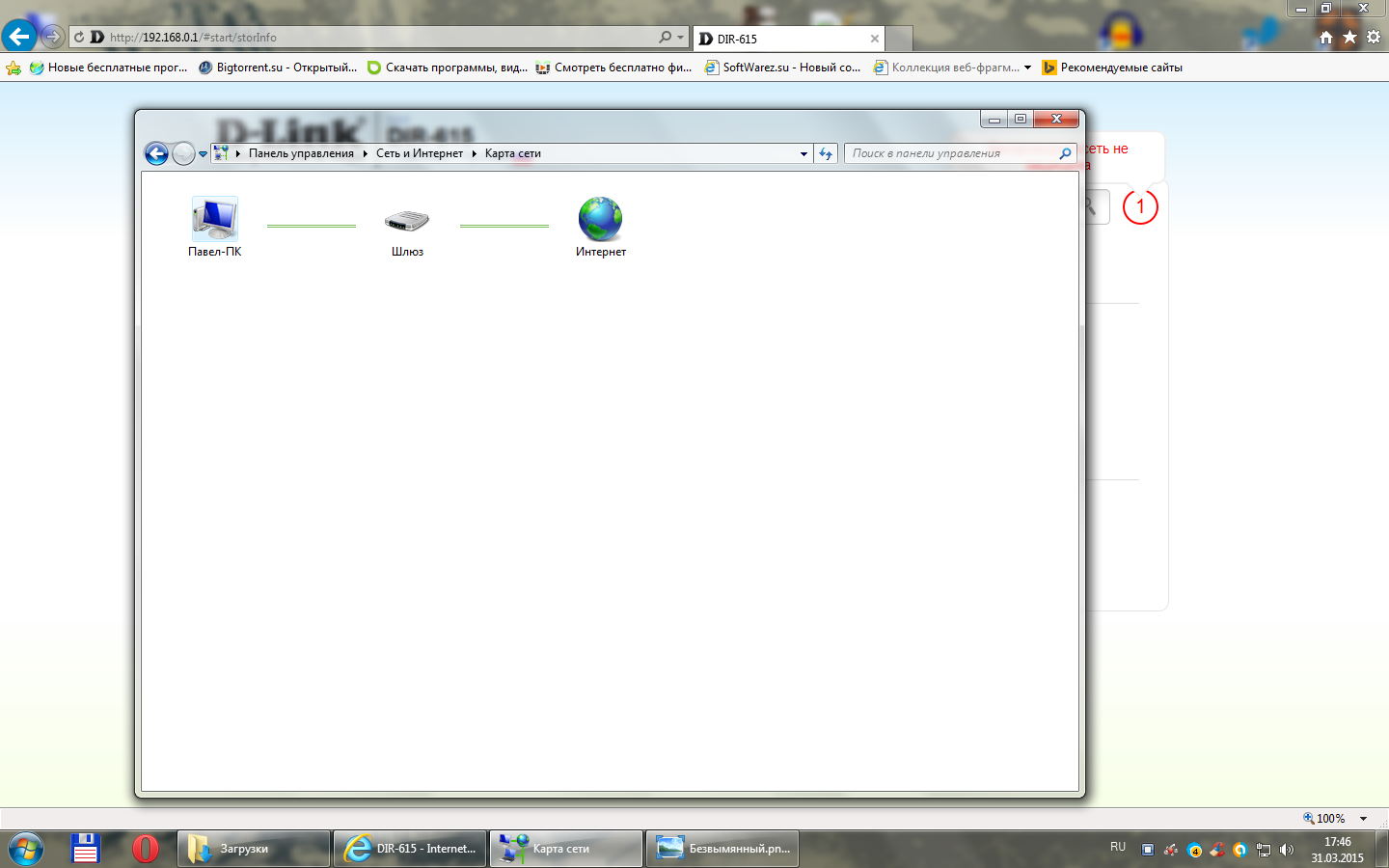Viewport: 1389px width, 868px height.
Task: Expand the arrow after Панель управления breadcrumb
Action: tap(366, 153)
